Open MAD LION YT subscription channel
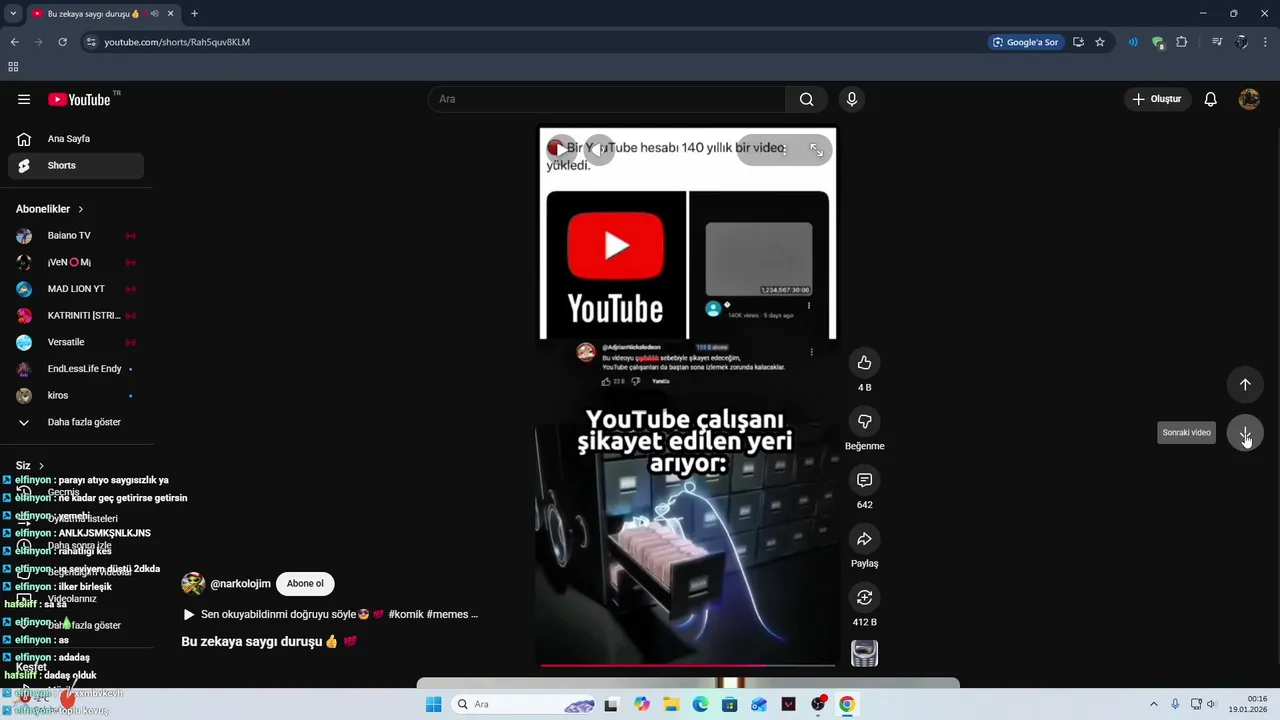This screenshot has height=720, width=1280. (x=76, y=289)
